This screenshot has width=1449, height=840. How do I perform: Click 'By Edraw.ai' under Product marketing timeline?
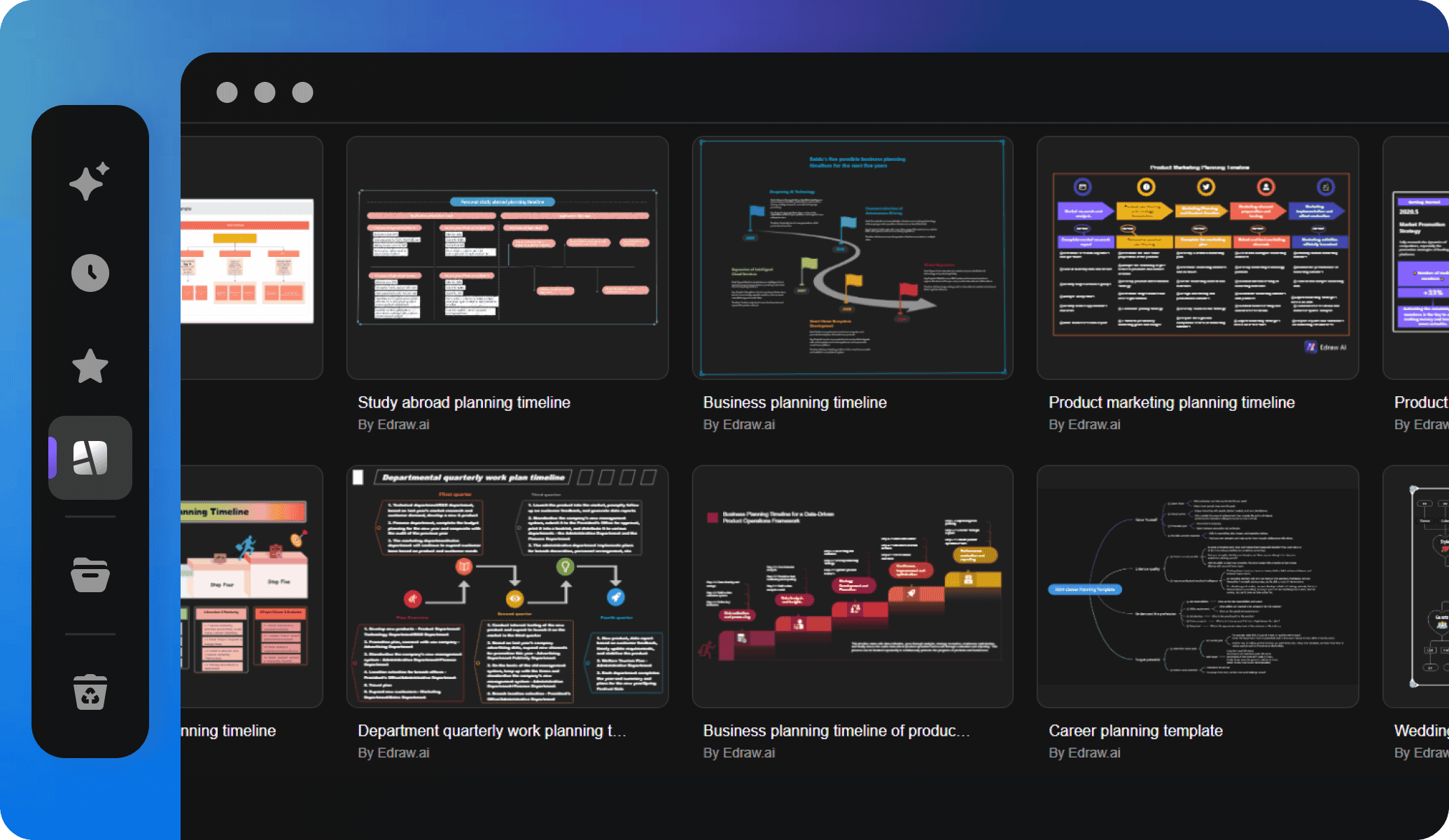coord(1084,424)
